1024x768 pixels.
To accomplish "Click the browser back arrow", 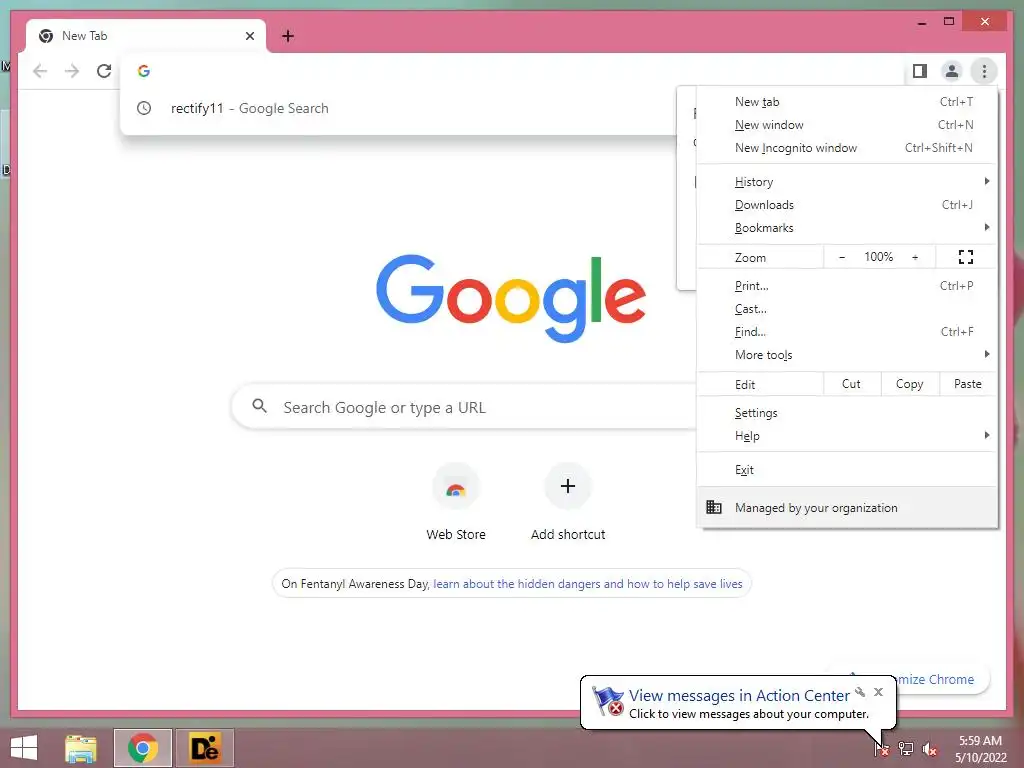I will coord(40,71).
